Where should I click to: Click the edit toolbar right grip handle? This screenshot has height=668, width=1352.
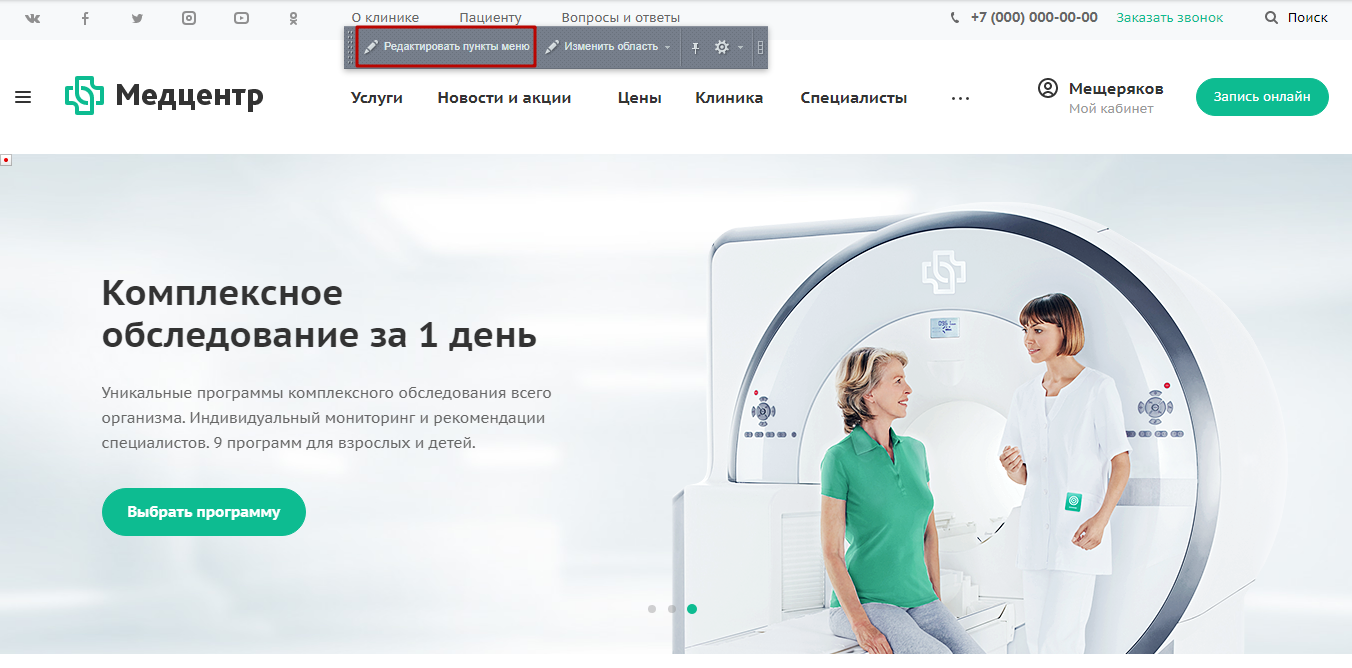point(760,47)
